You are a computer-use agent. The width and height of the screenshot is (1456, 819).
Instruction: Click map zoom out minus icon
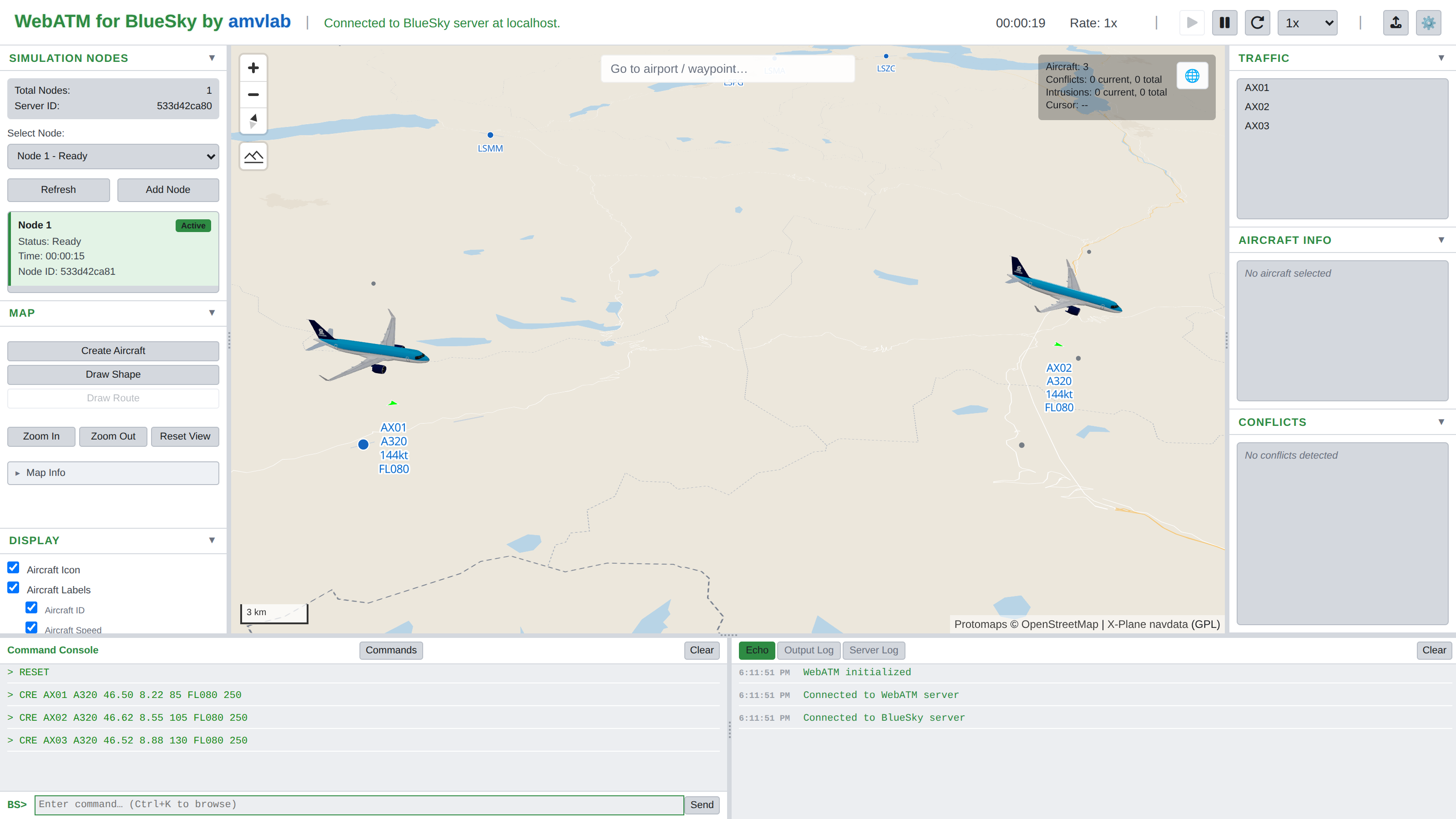coord(253,94)
